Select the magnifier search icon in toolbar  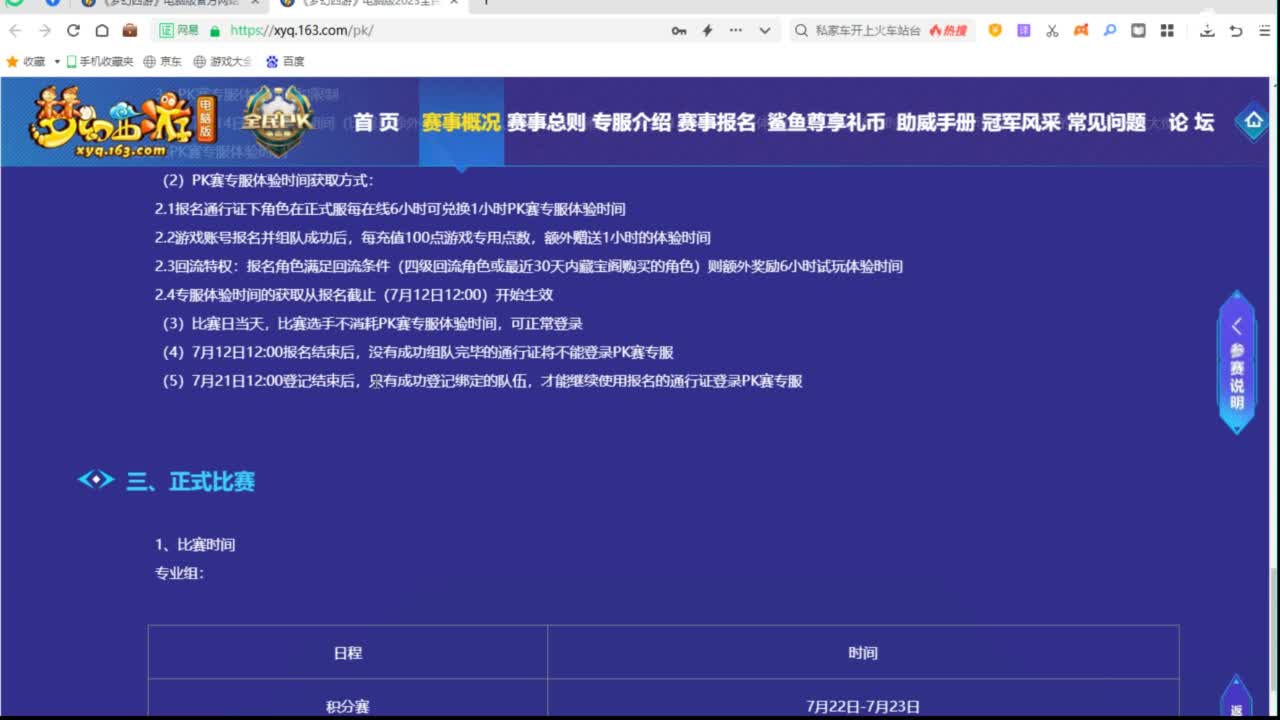click(x=1109, y=31)
